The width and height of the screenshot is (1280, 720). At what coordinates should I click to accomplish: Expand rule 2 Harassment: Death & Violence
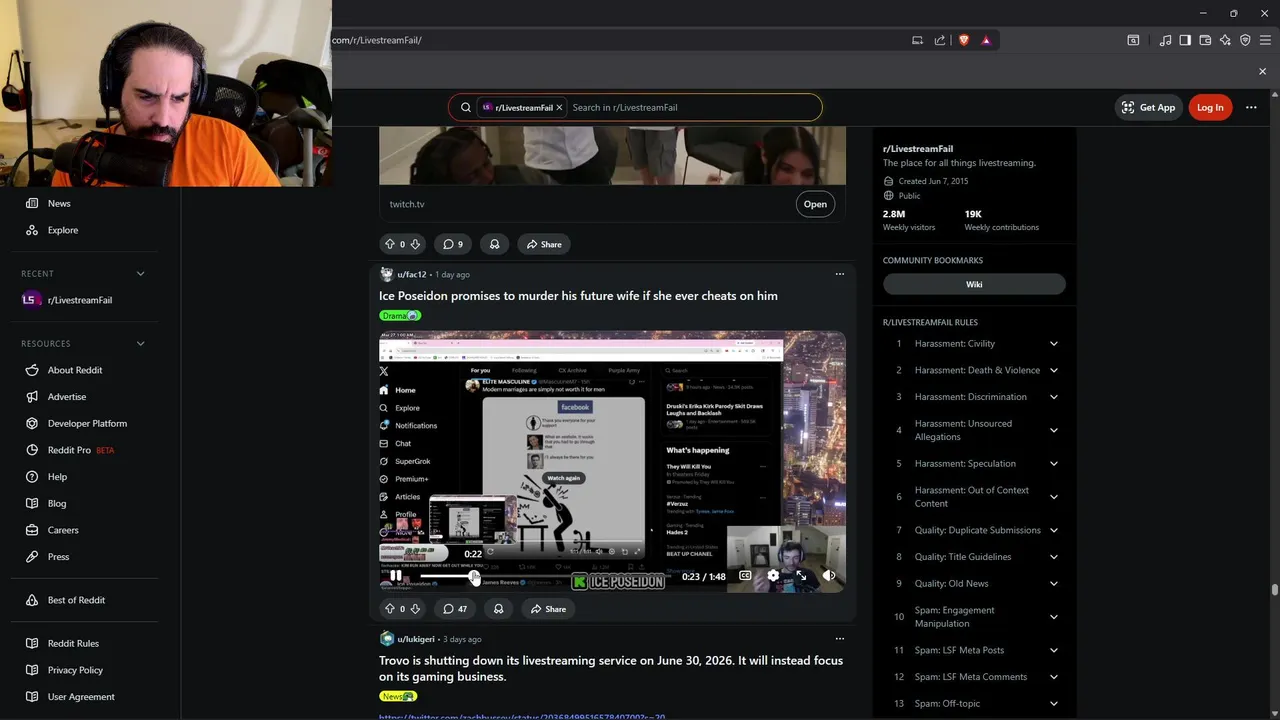(1053, 370)
